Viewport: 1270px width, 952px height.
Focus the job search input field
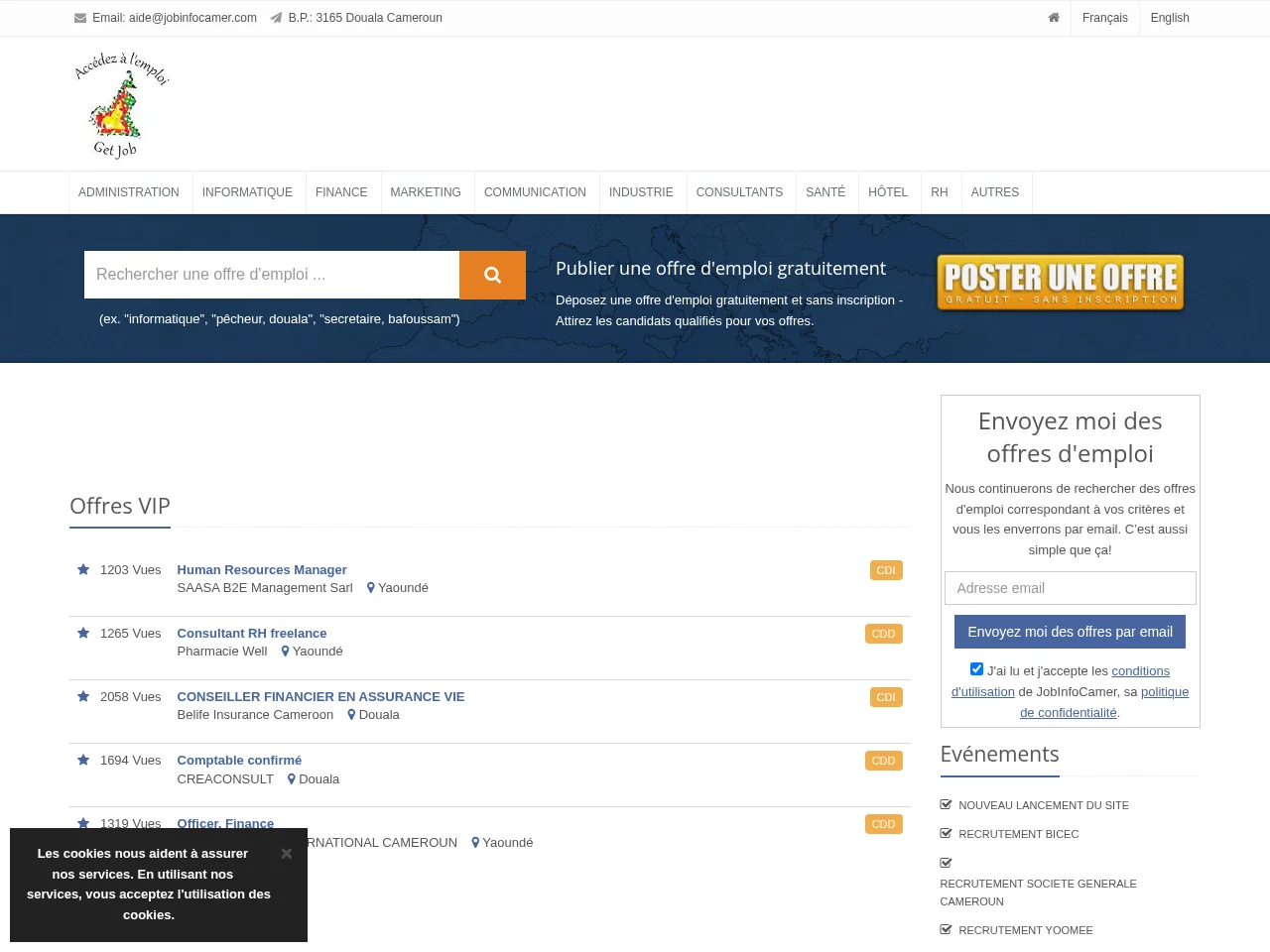(272, 275)
